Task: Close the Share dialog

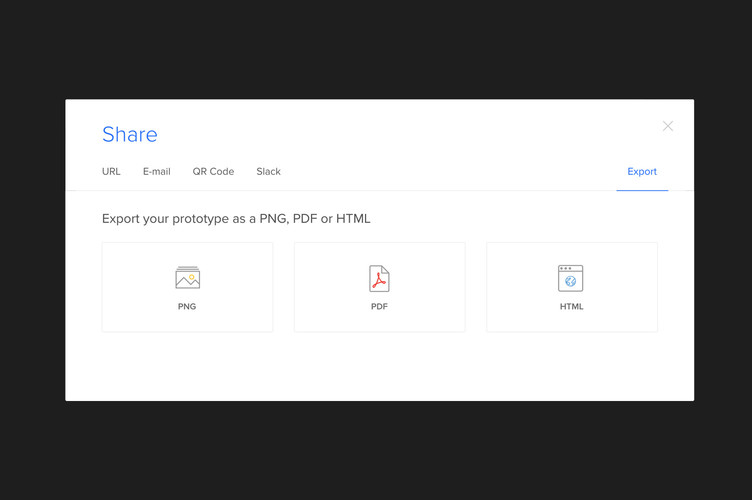Action: pos(668,126)
